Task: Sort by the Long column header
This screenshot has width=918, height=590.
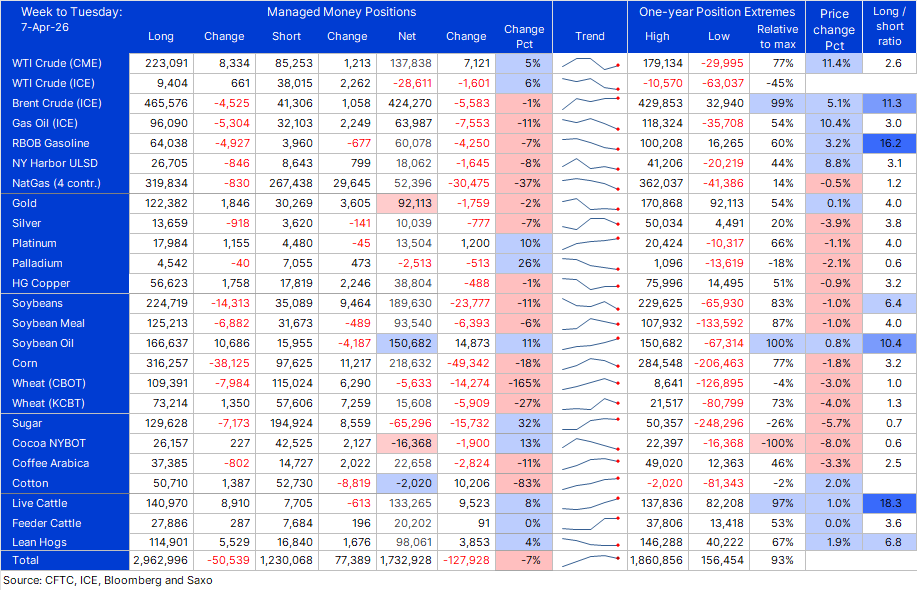Action: (160, 36)
